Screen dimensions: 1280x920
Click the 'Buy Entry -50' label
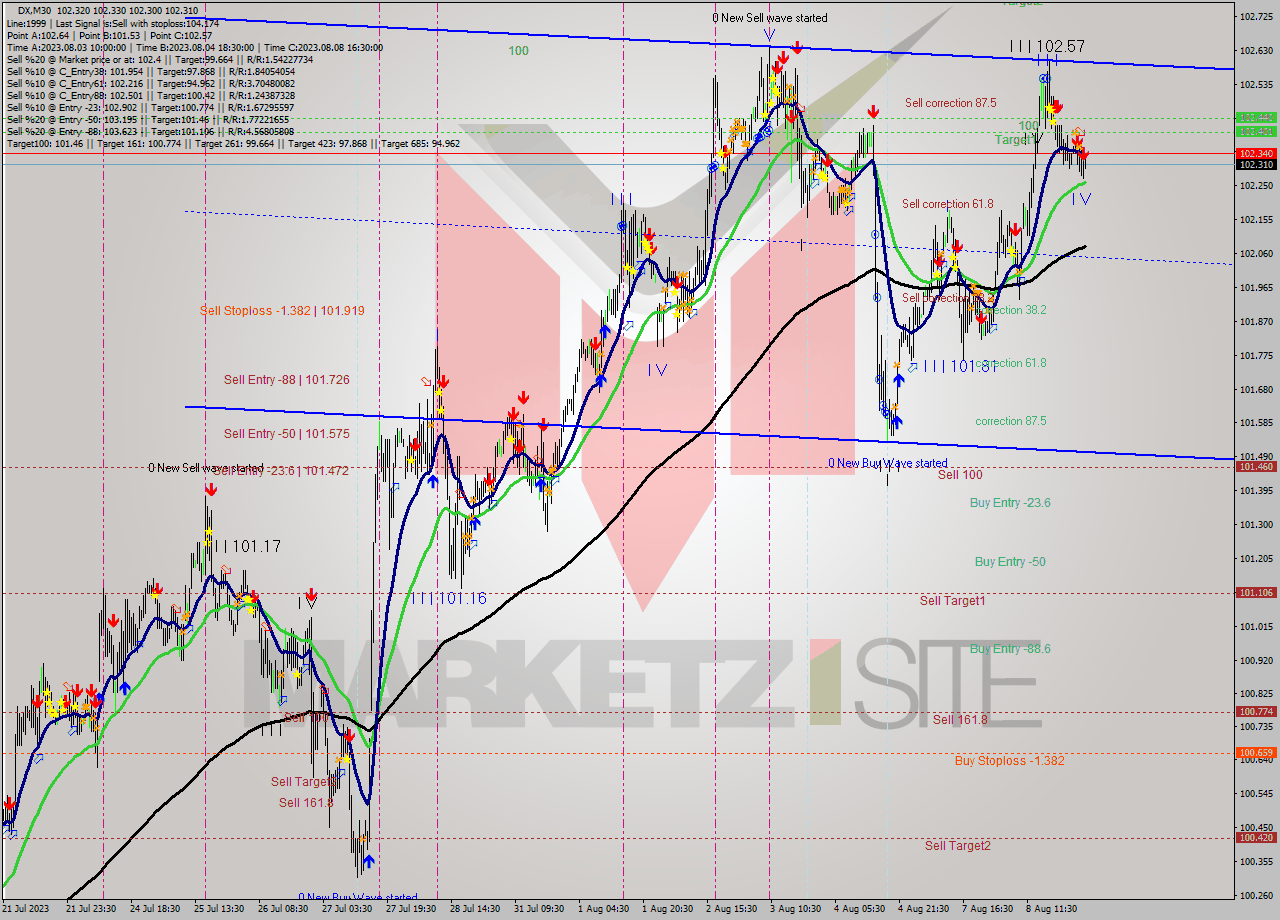click(1010, 562)
